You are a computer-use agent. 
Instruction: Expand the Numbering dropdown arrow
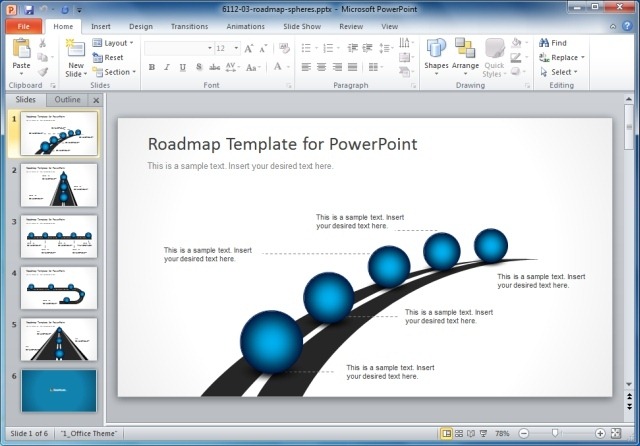point(338,48)
